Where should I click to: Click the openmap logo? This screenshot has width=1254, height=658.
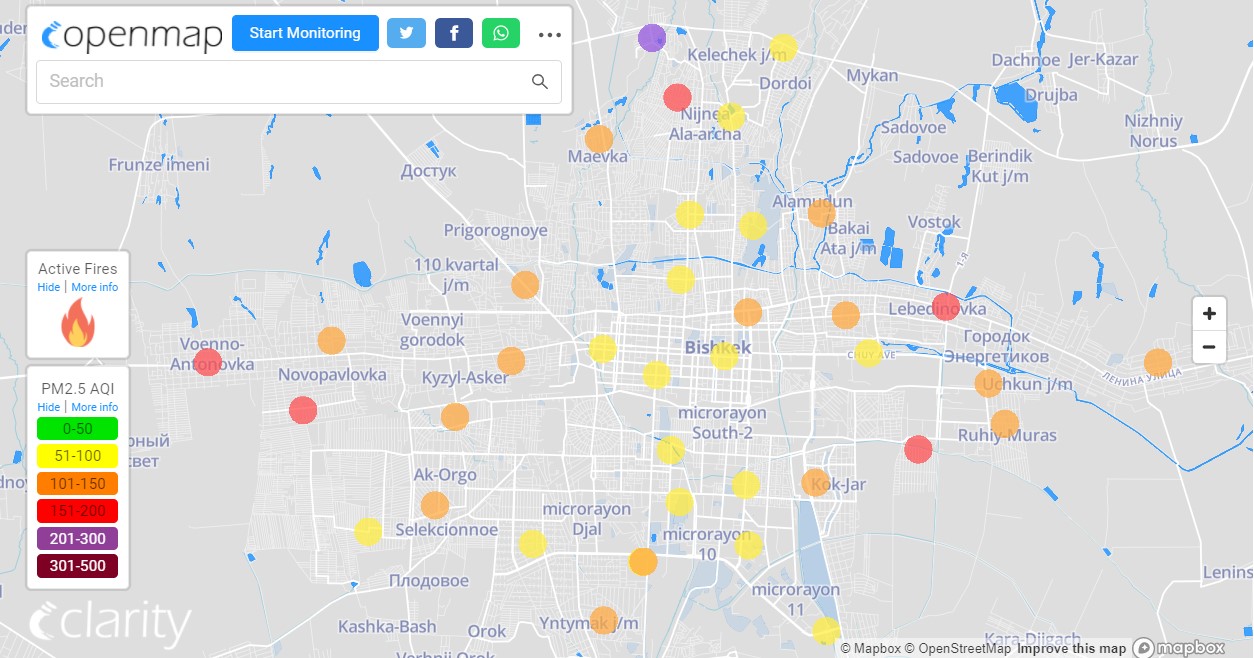pos(132,35)
